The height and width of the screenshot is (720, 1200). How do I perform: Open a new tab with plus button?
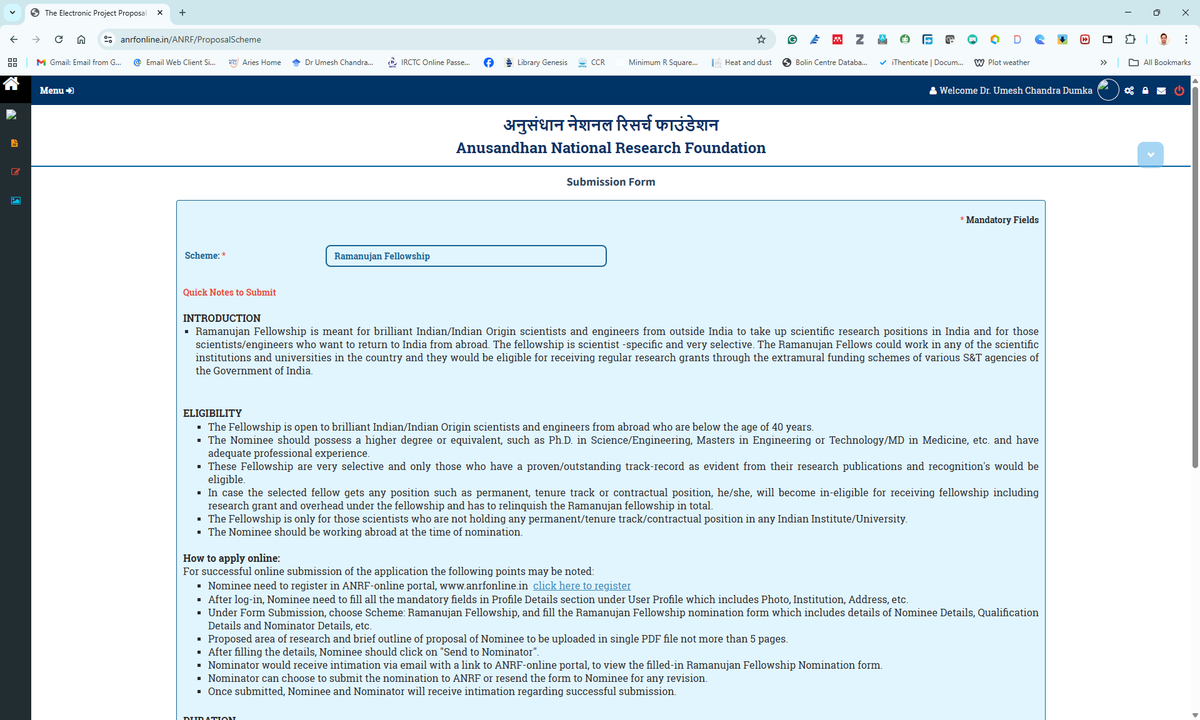point(183,13)
